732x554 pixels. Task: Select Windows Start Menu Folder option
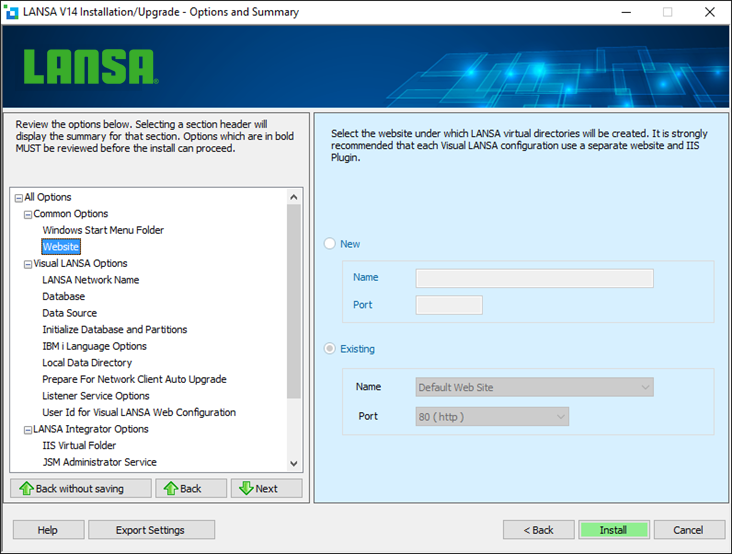click(103, 230)
